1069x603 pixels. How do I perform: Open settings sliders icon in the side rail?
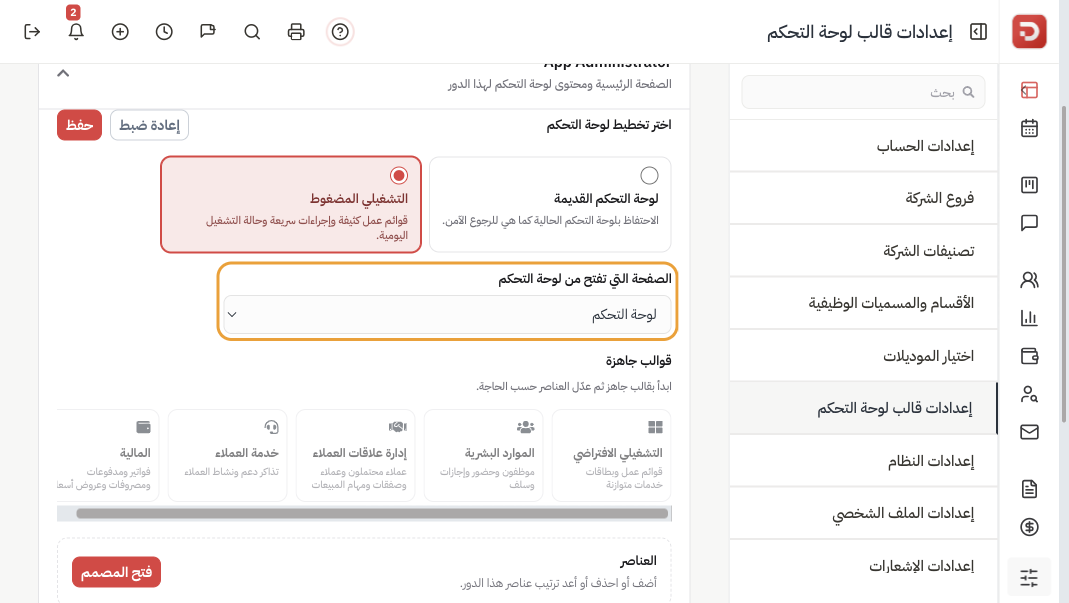pos(1029,577)
